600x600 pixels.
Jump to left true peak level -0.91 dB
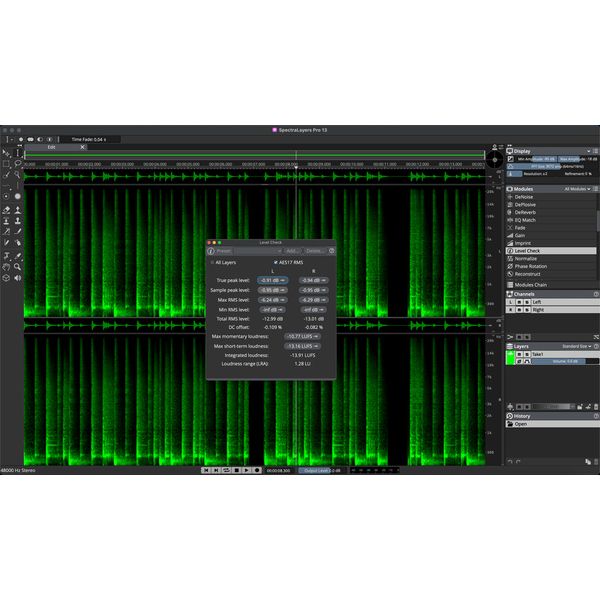coord(272,280)
